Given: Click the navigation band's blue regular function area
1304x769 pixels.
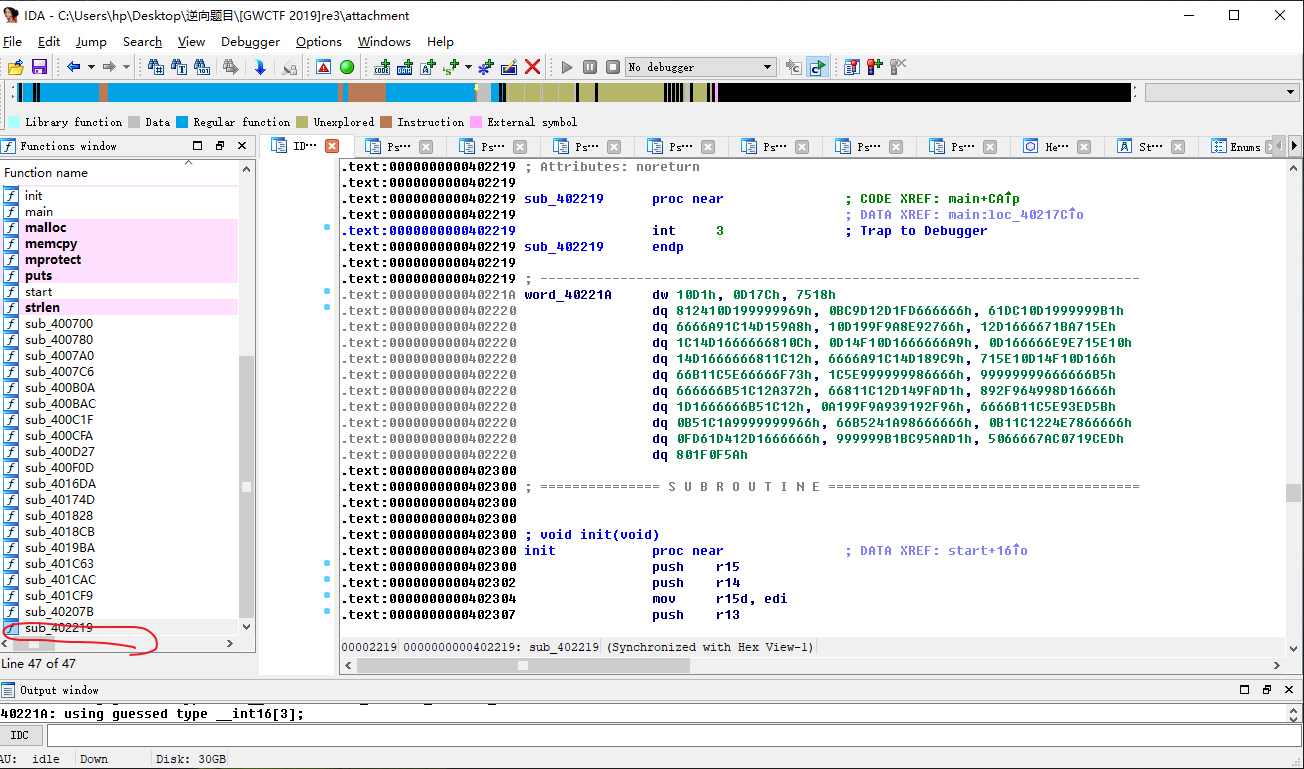Looking at the screenshot, I should pyautogui.click(x=220, y=93).
